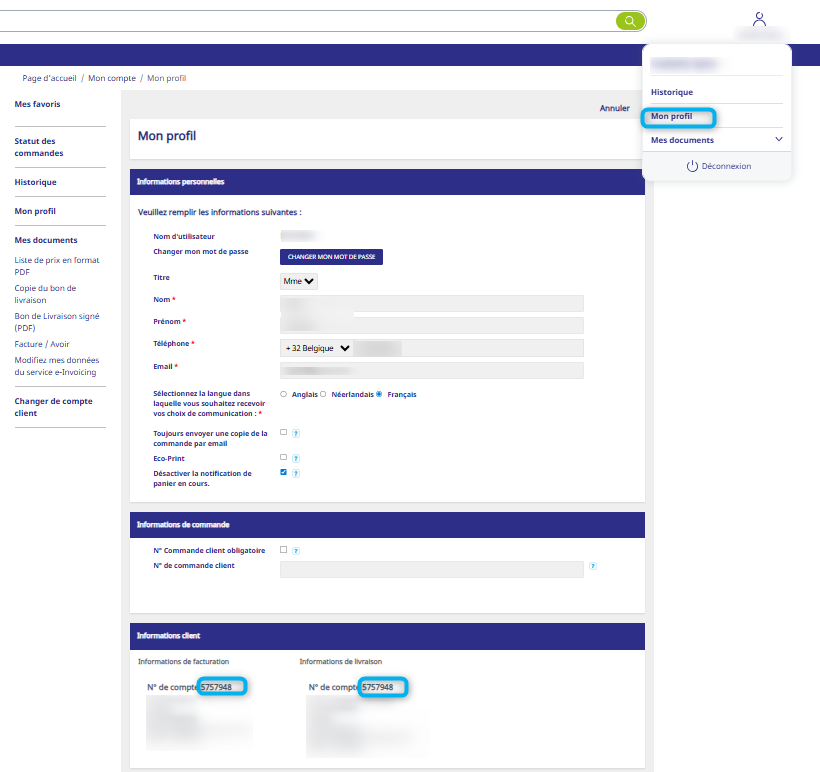The height and width of the screenshot is (772, 820).
Task: Click help icon next to Eco-Print
Action: pyautogui.click(x=296, y=458)
